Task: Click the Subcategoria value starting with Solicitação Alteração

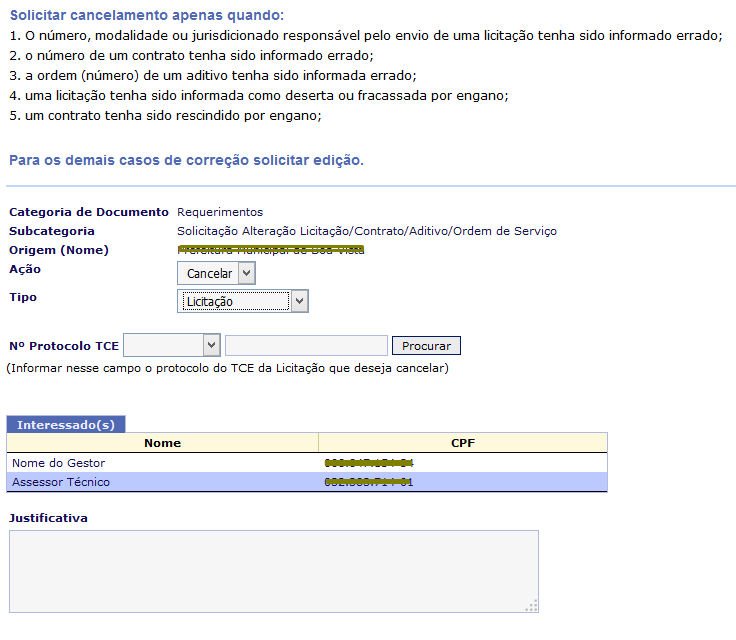Action: pos(366,231)
